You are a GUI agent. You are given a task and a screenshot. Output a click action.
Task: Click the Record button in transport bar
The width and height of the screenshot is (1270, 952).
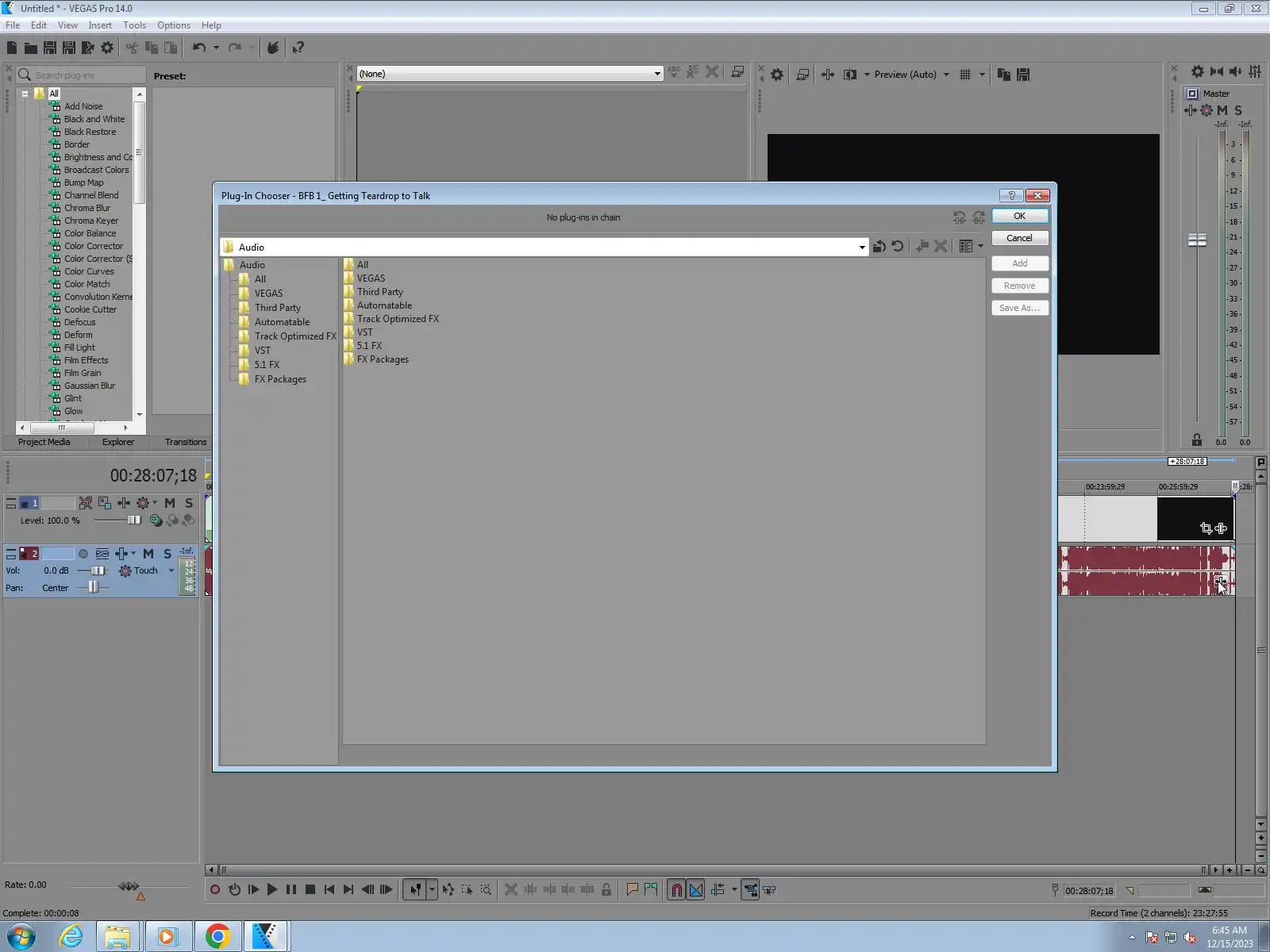click(x=215, y=890)
